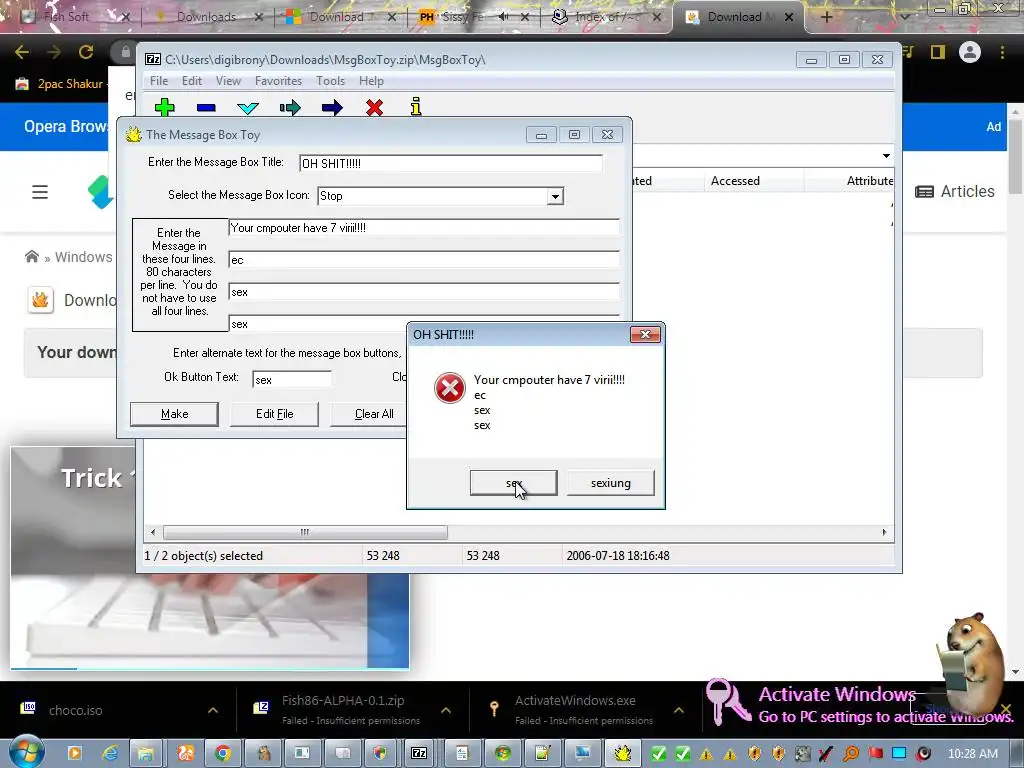Click the browser side panel icon

coord(938,52)
